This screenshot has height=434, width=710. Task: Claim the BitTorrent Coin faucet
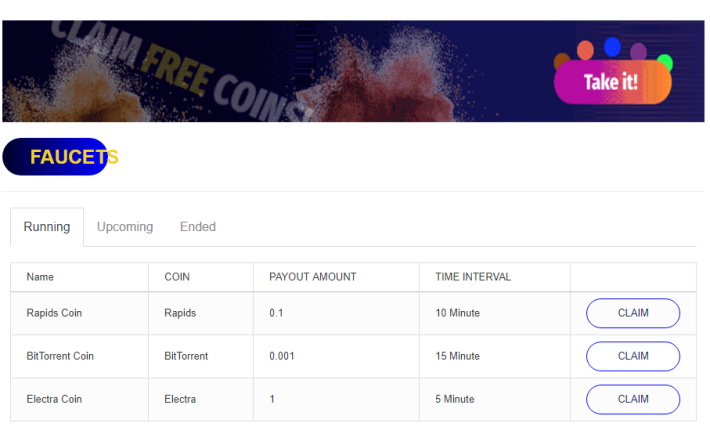pyautogui.click(x=633, y=356)
